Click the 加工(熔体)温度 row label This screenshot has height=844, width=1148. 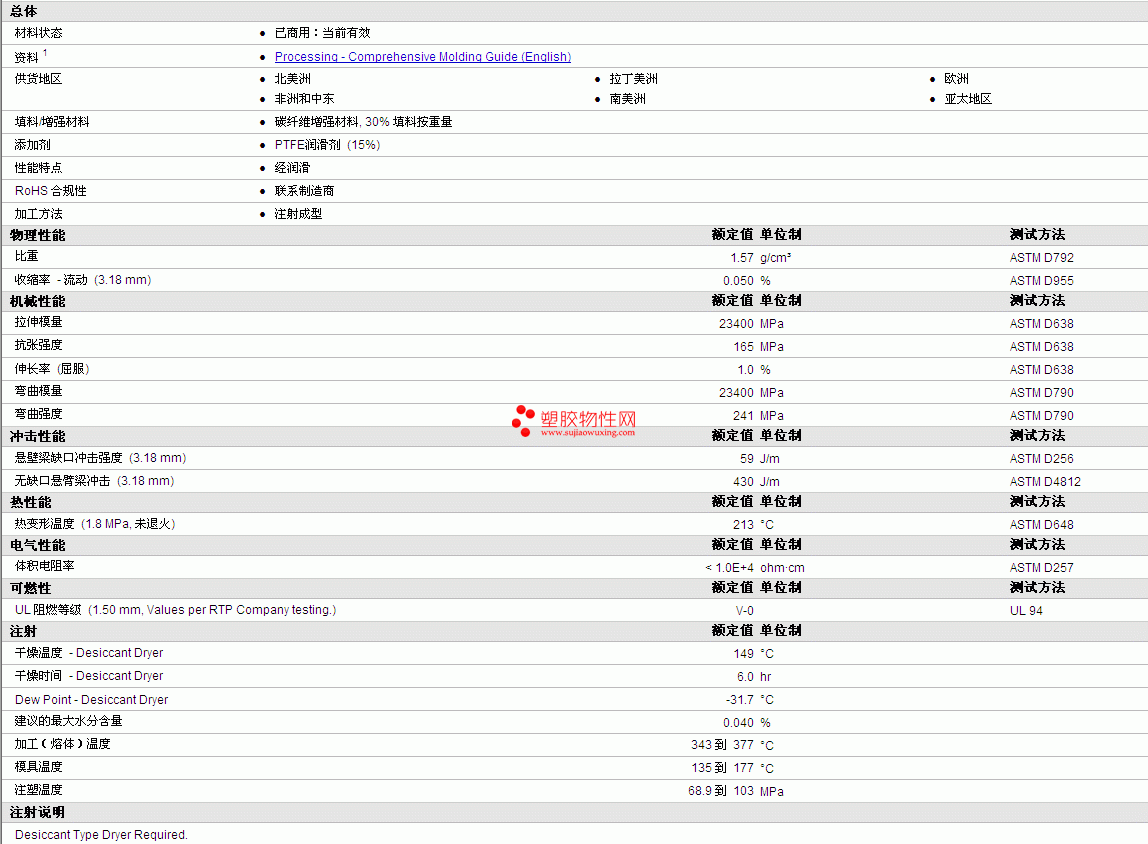click(62, 744)
